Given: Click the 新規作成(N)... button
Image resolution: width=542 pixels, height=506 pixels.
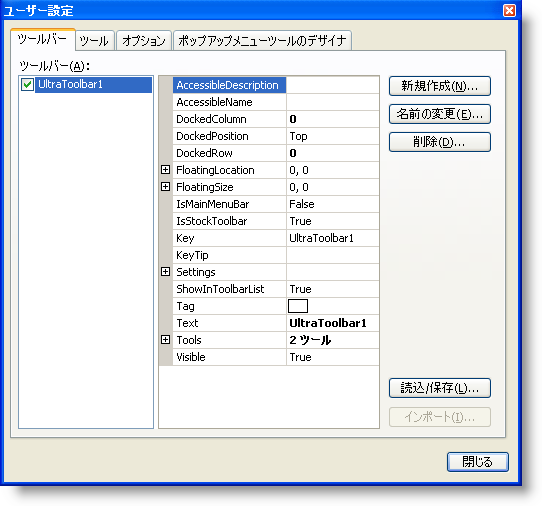Looking at the screenshot, I should pos(440,86).
